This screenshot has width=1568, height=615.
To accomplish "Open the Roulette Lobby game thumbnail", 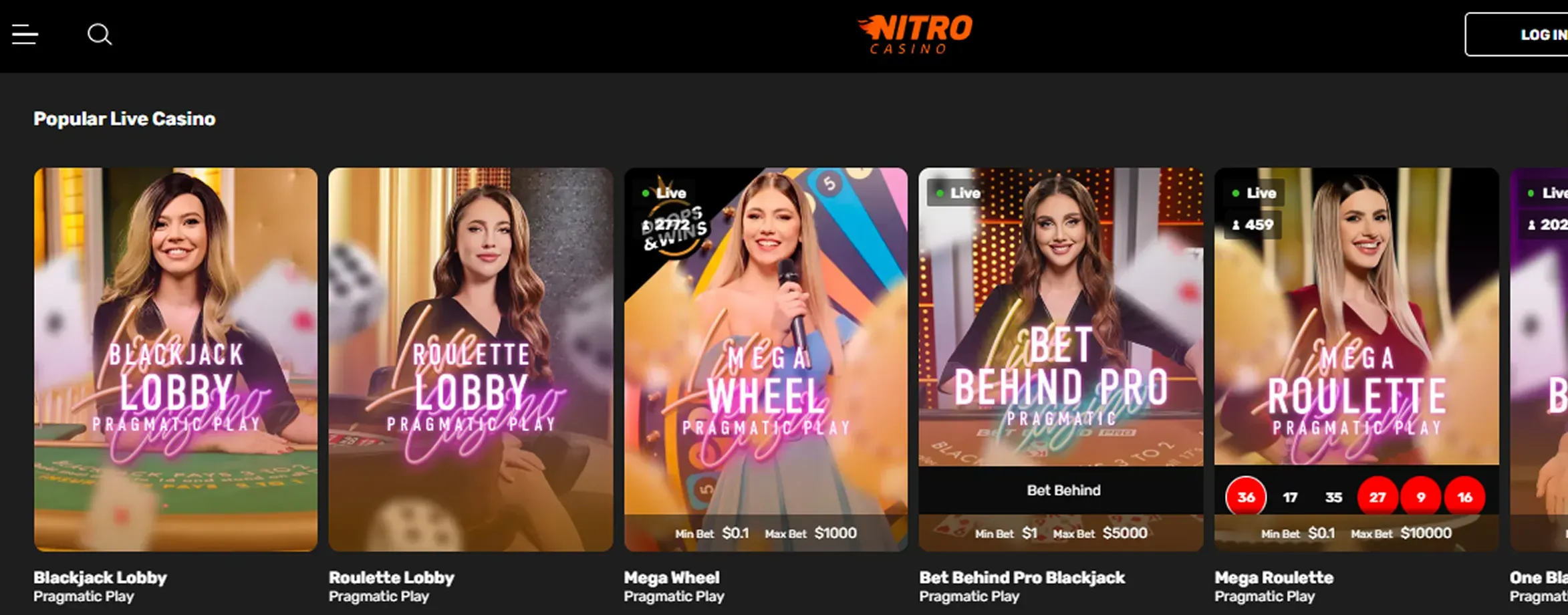I will coord(471,360).
